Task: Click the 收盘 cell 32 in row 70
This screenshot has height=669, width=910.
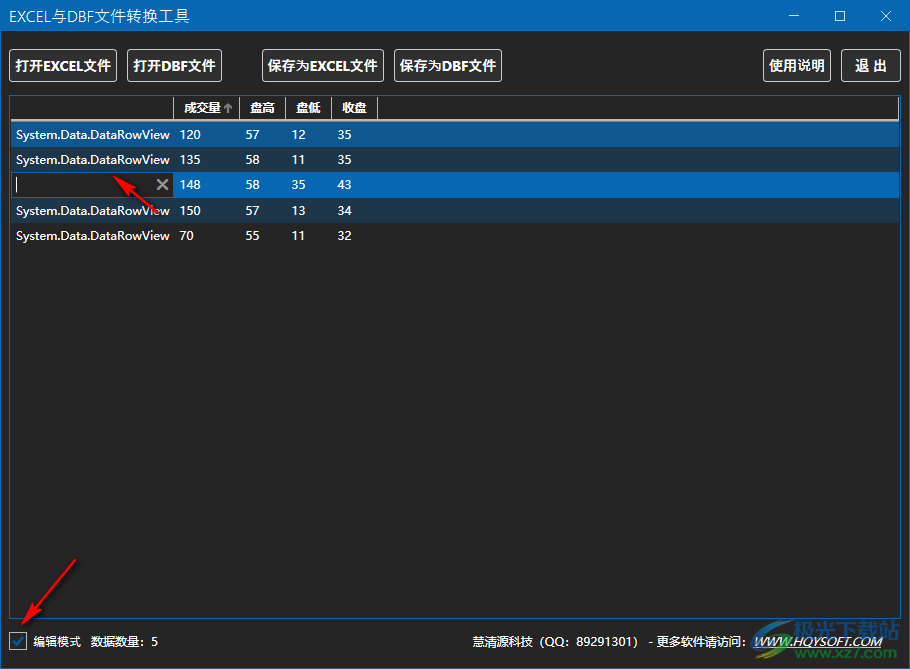Action: coord(344,236)
